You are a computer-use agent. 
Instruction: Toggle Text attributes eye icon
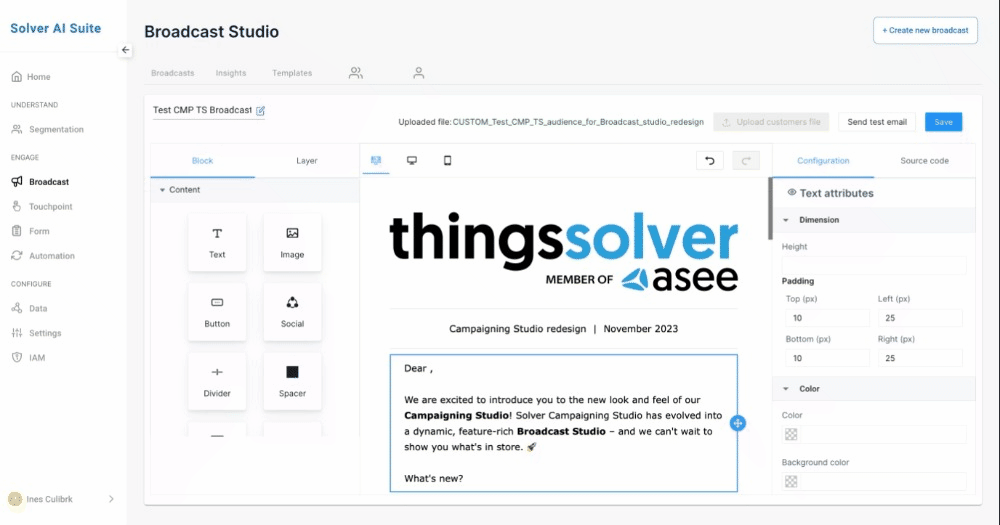coord(791,193)
